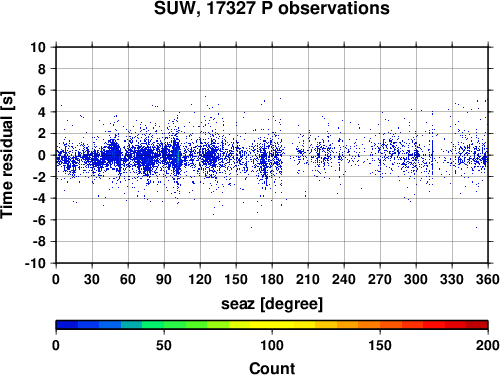Click y-axis tick label '8'
This screenshot has height=375, width=500.
click(42, 69)
